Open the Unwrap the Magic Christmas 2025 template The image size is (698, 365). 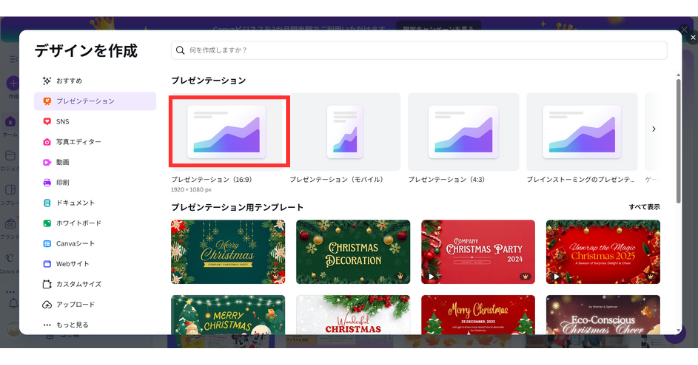pyautogui.click(x=603, y=252)
